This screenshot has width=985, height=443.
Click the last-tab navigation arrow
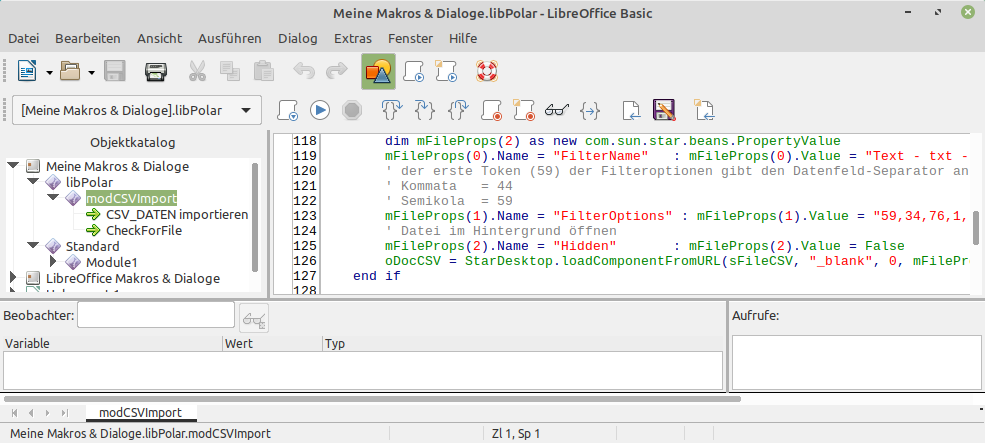pos(64,413)
